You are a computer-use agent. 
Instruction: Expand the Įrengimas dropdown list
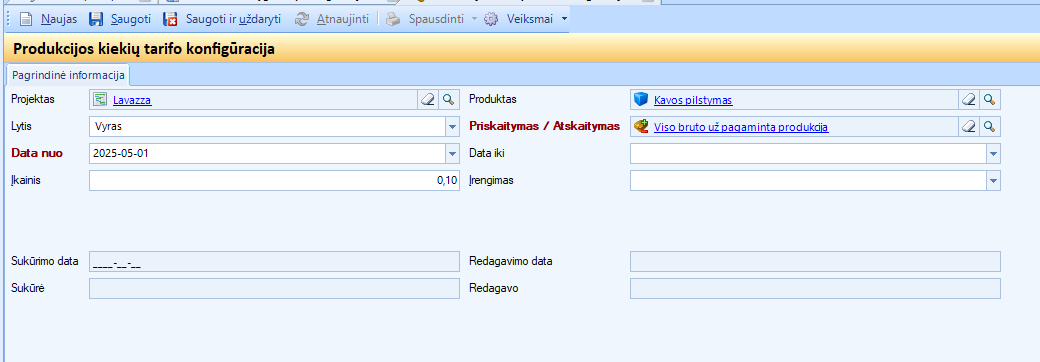point(994,180)
